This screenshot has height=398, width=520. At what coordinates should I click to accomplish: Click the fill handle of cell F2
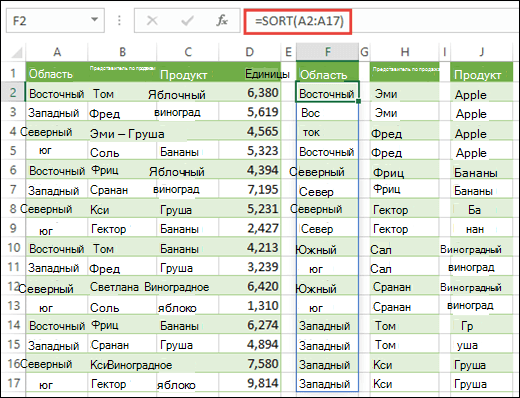pyautogui.click(x=358, y=101)
